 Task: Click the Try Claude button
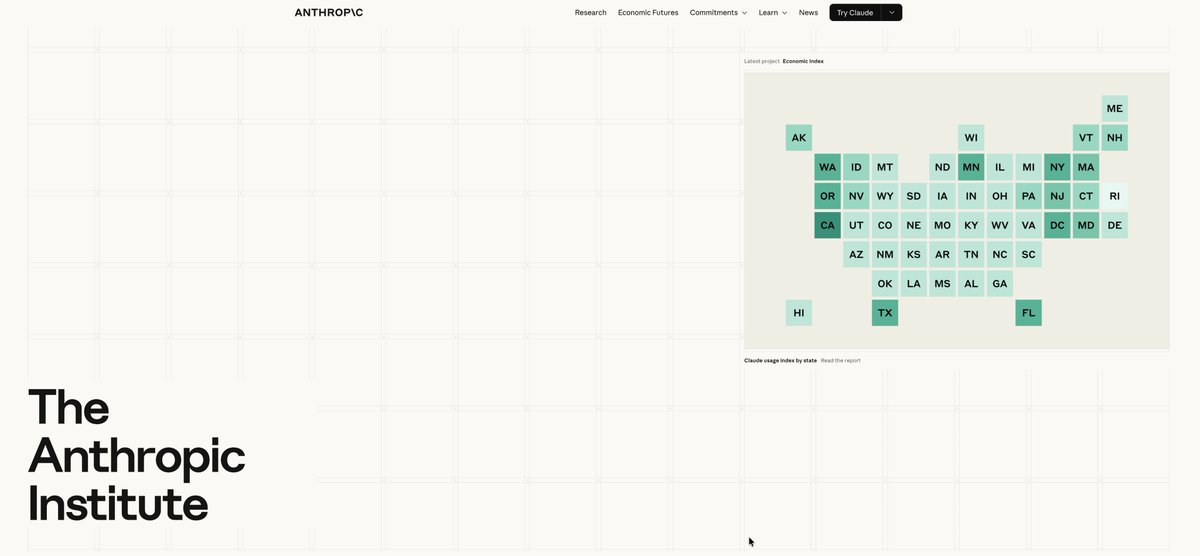pyautogui.click(x=855, y=13)
